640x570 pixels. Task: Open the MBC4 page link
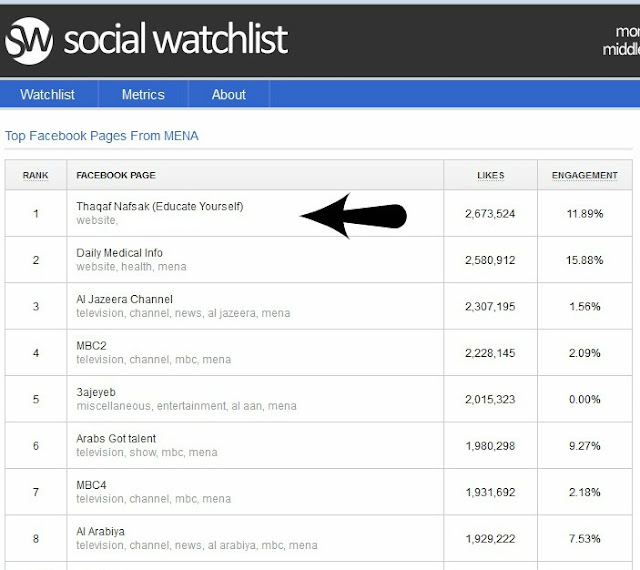[91, 485]
